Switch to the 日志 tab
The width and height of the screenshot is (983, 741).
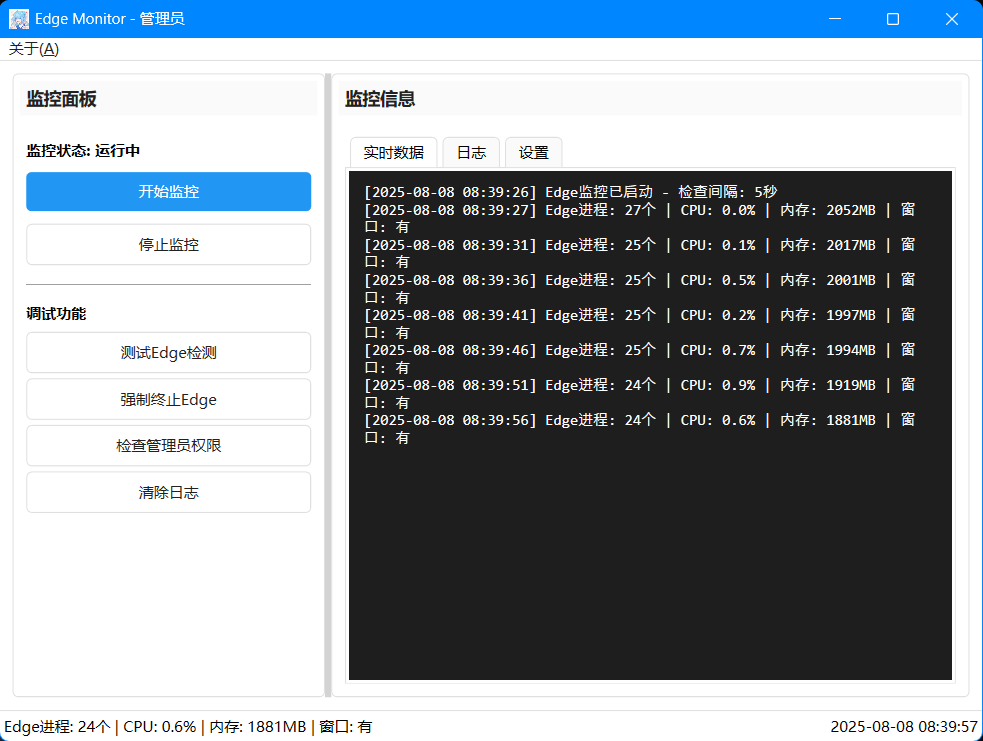470,152
